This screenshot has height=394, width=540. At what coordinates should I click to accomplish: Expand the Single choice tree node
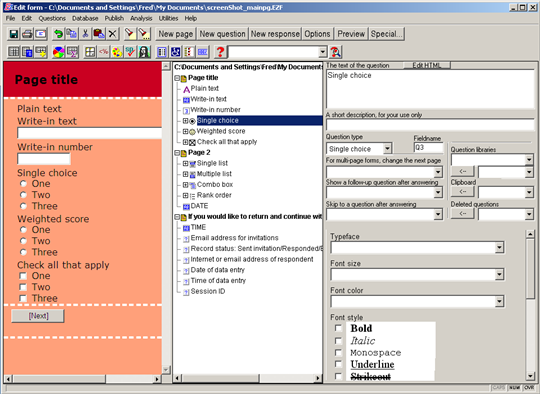click(x=185, y=121)
